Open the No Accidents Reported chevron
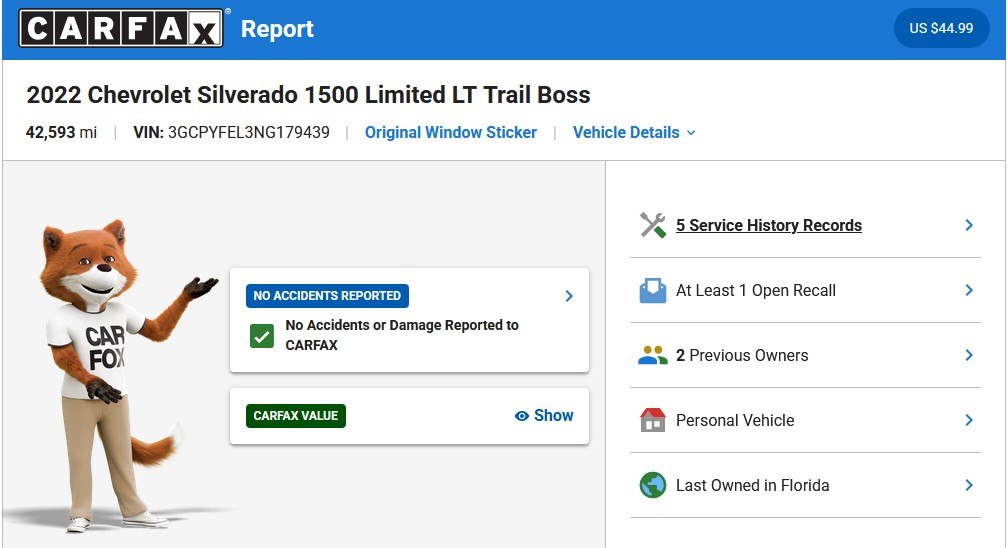 [x=569, y=296]
